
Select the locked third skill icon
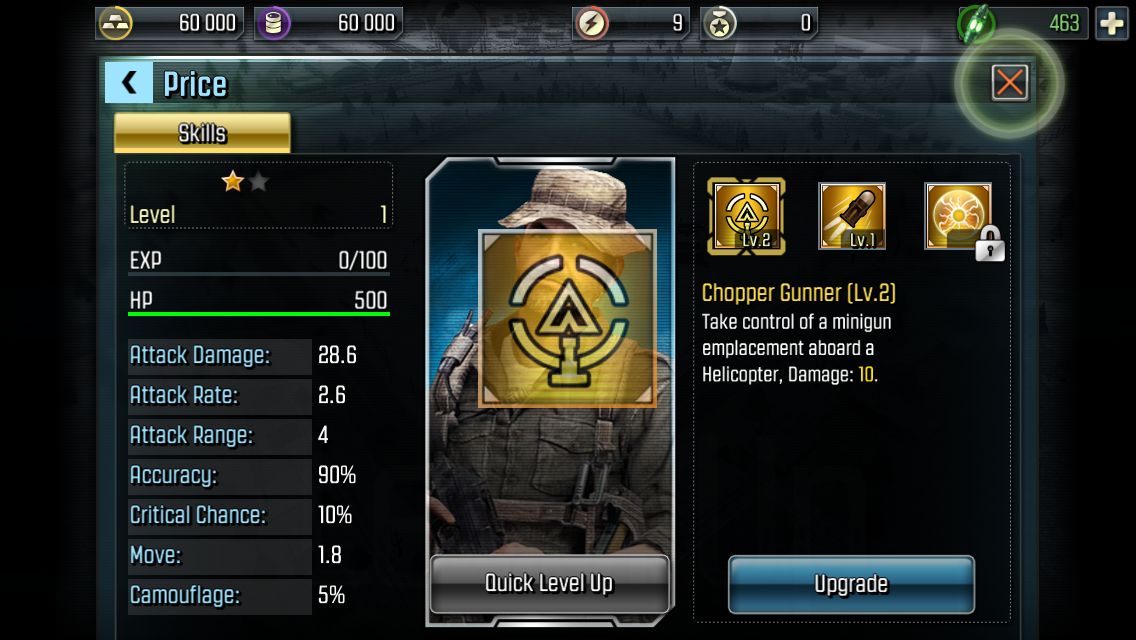pyautogui.click(x=958, y=216)
